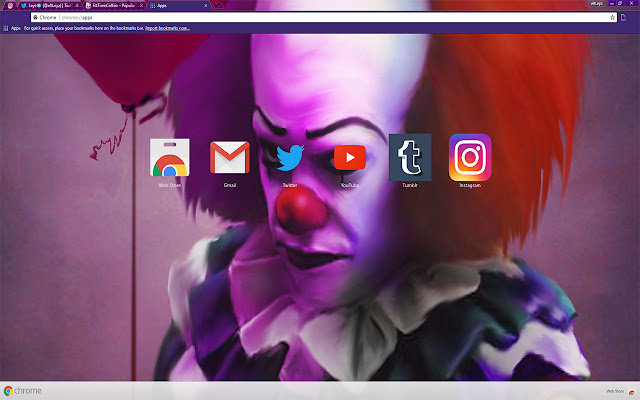Open the profile name button in title bar

pos(596,3)
